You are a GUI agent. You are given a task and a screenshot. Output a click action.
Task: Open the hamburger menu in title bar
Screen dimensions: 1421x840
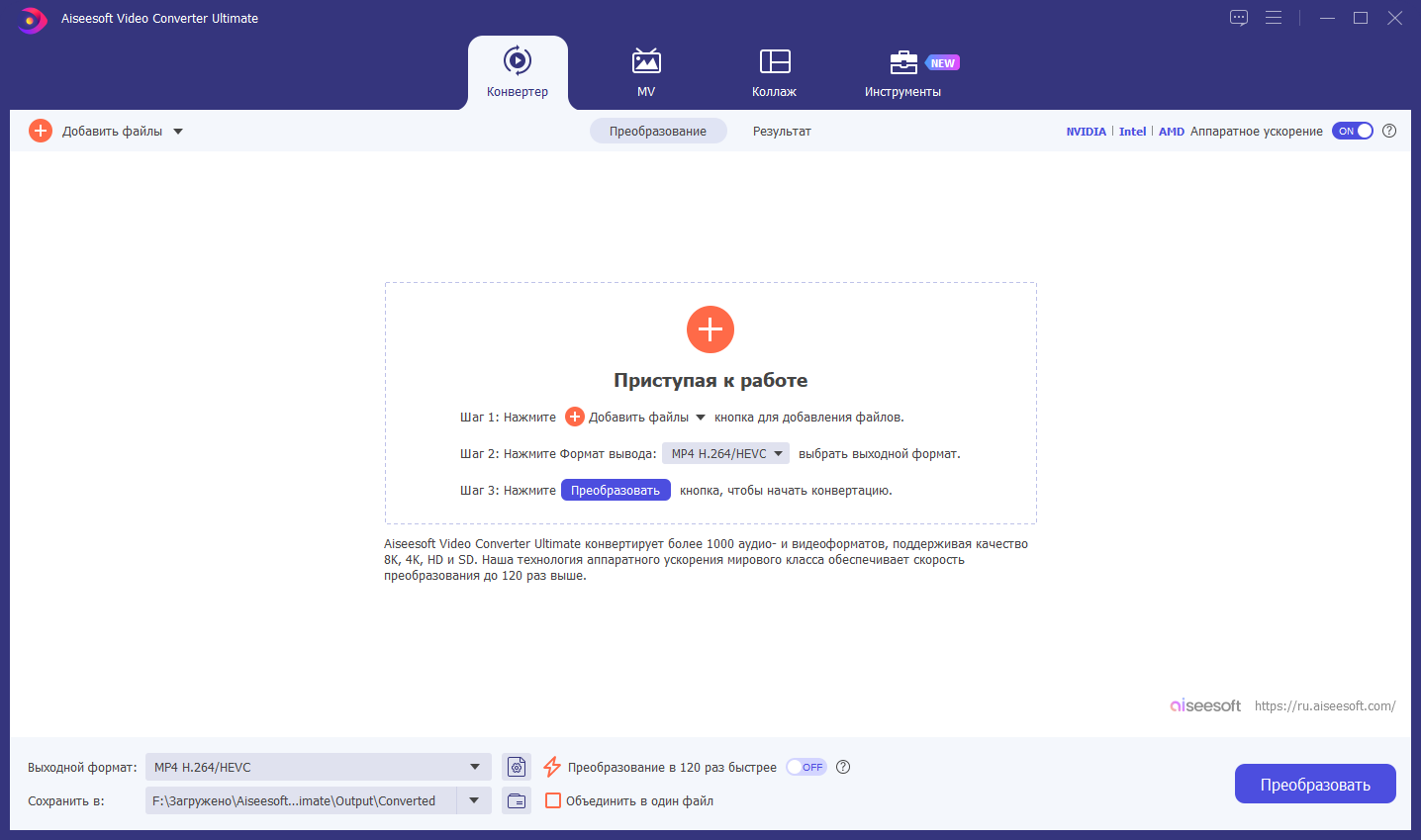[1274, 18]
